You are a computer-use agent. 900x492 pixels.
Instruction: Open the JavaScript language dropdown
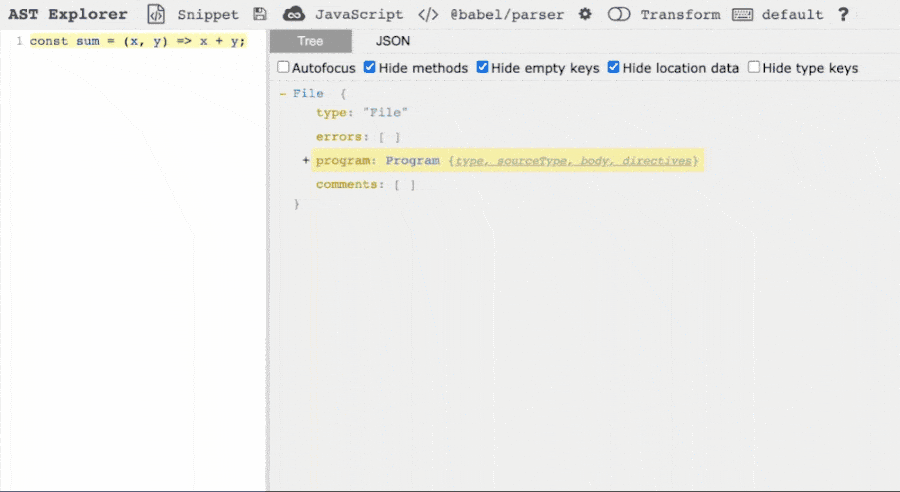tap(358, 15)
